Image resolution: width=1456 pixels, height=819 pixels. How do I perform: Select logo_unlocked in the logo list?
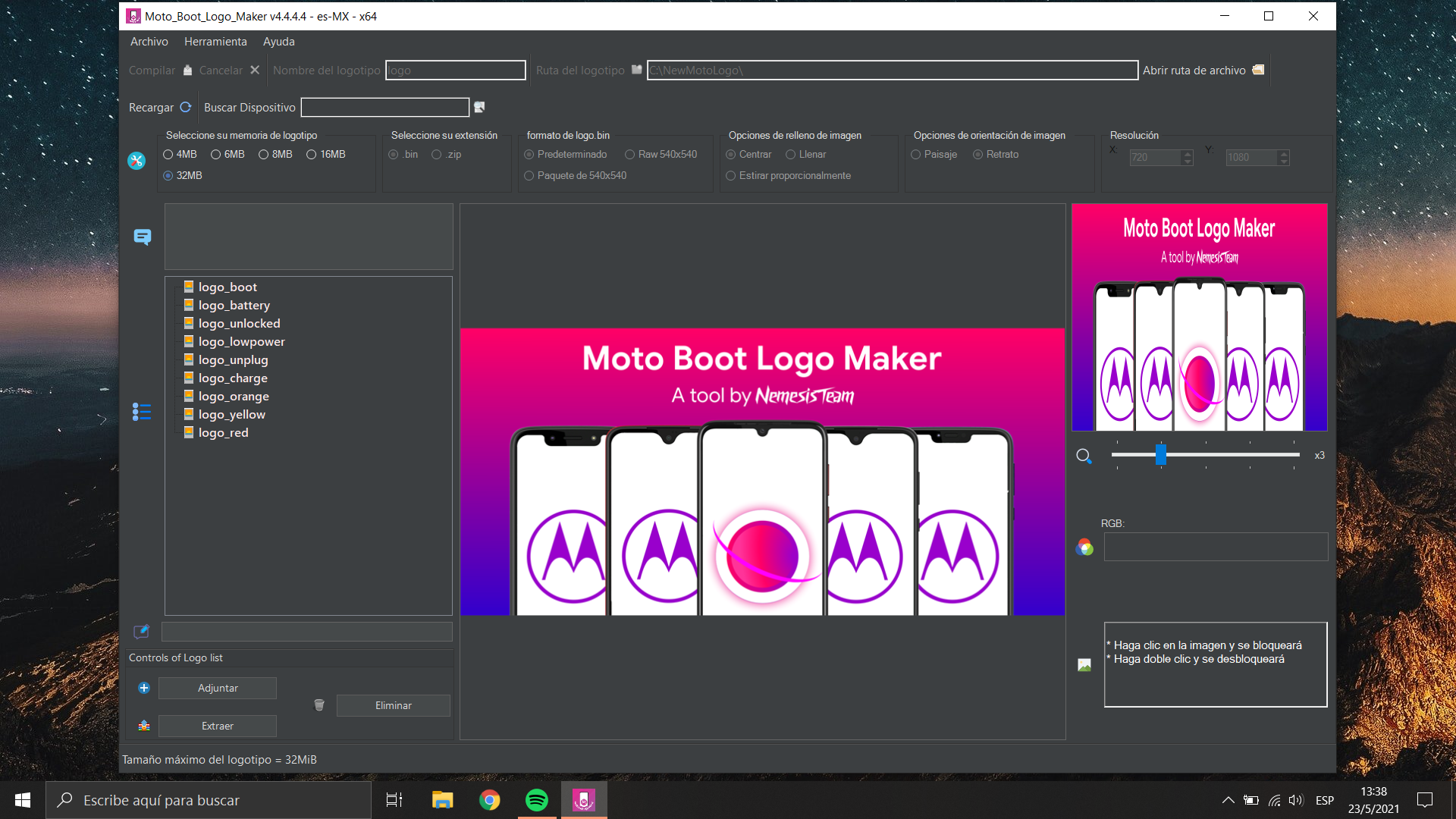(x=239, y=324)
